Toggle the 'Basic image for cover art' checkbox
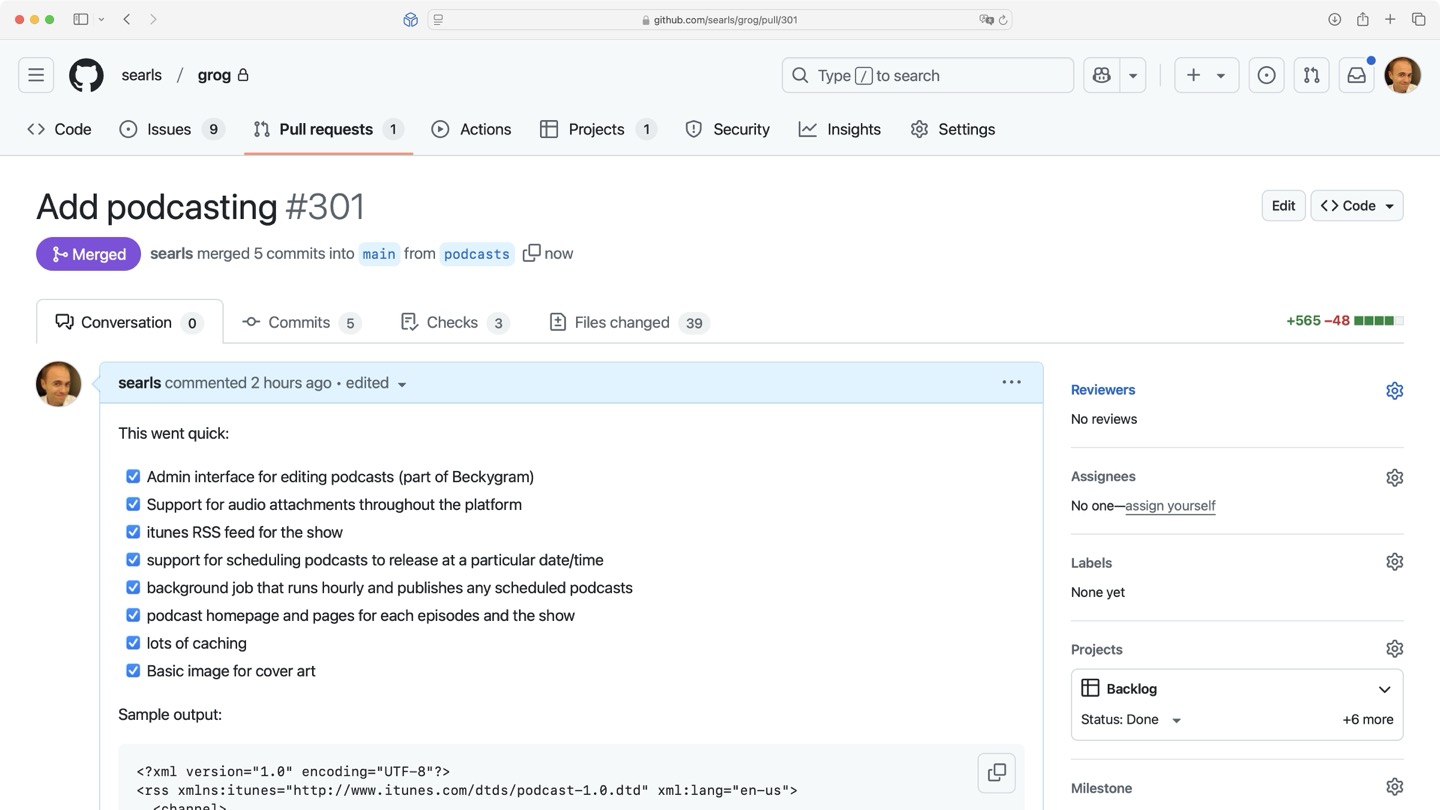 coord(133,671)
